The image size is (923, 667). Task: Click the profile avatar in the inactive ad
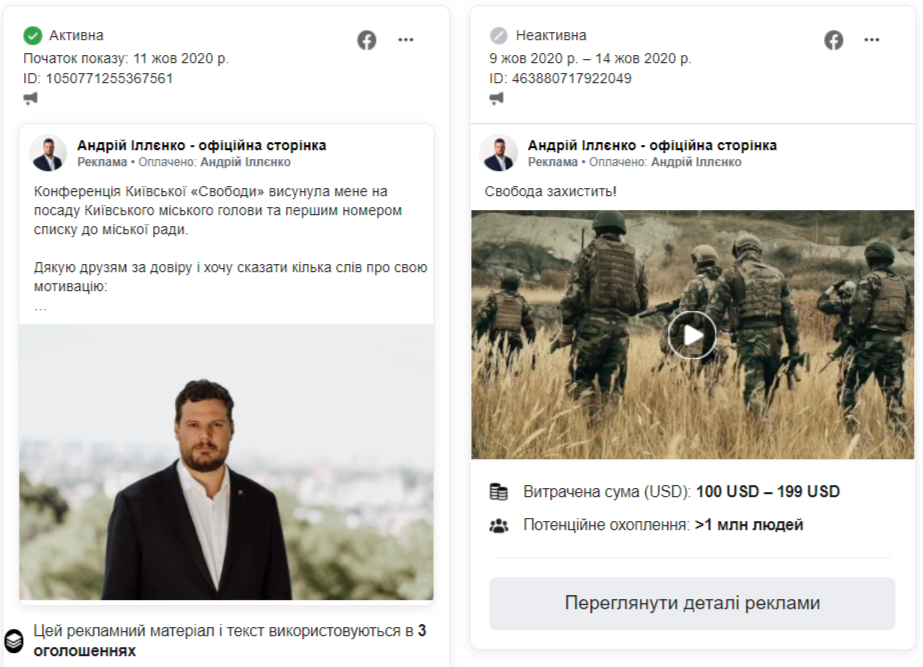click(x=499, y=153)
